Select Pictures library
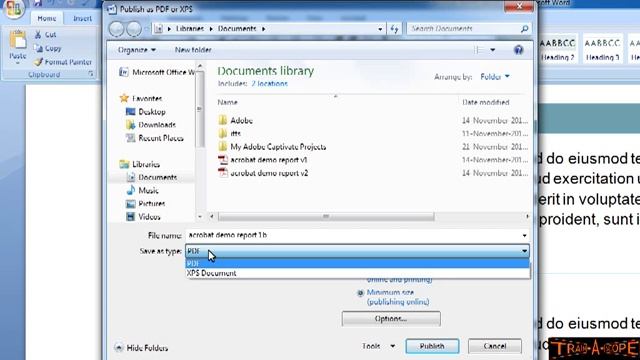The width and height of the screenshot is (640, 360). click(x=145, y=204)
